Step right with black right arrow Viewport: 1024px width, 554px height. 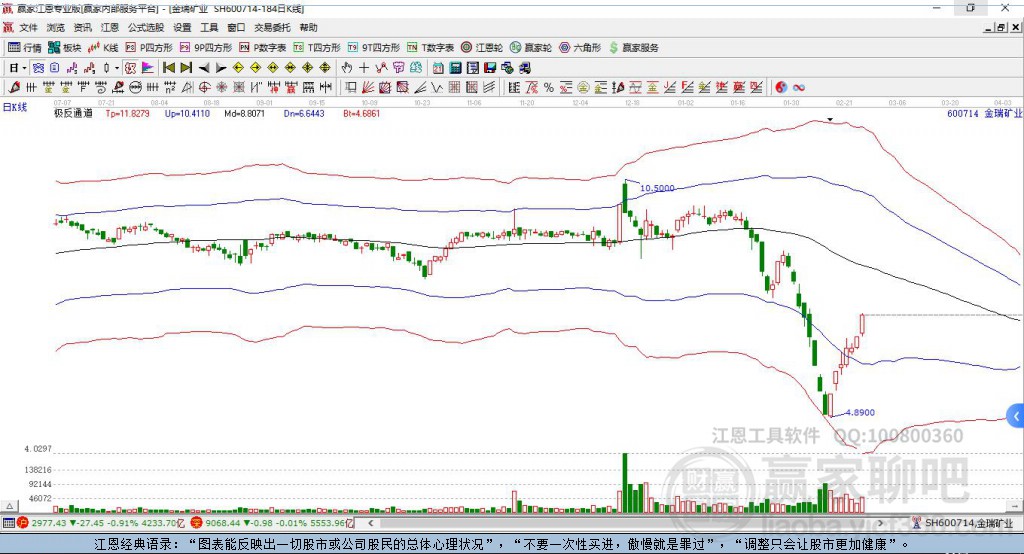221,68
